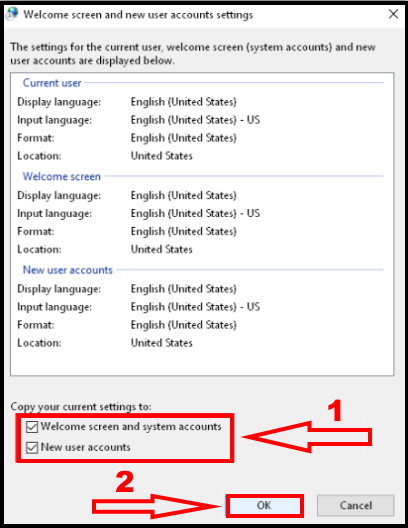Click the red arrow pointing at checkboxes
This screenshot has width=408, height=528.
[307, 437]
